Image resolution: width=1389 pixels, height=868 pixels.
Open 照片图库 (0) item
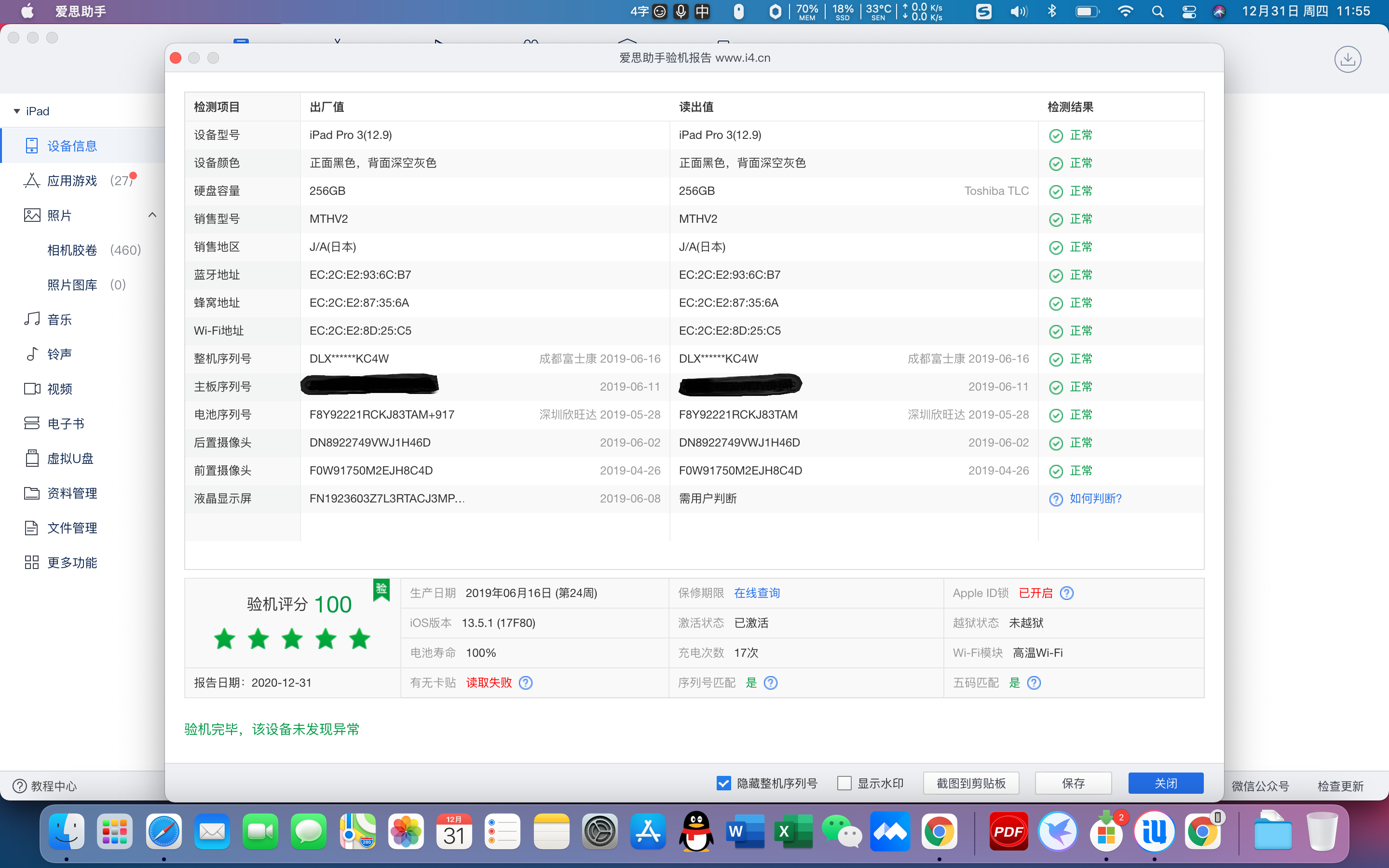(x=87, y=285)
